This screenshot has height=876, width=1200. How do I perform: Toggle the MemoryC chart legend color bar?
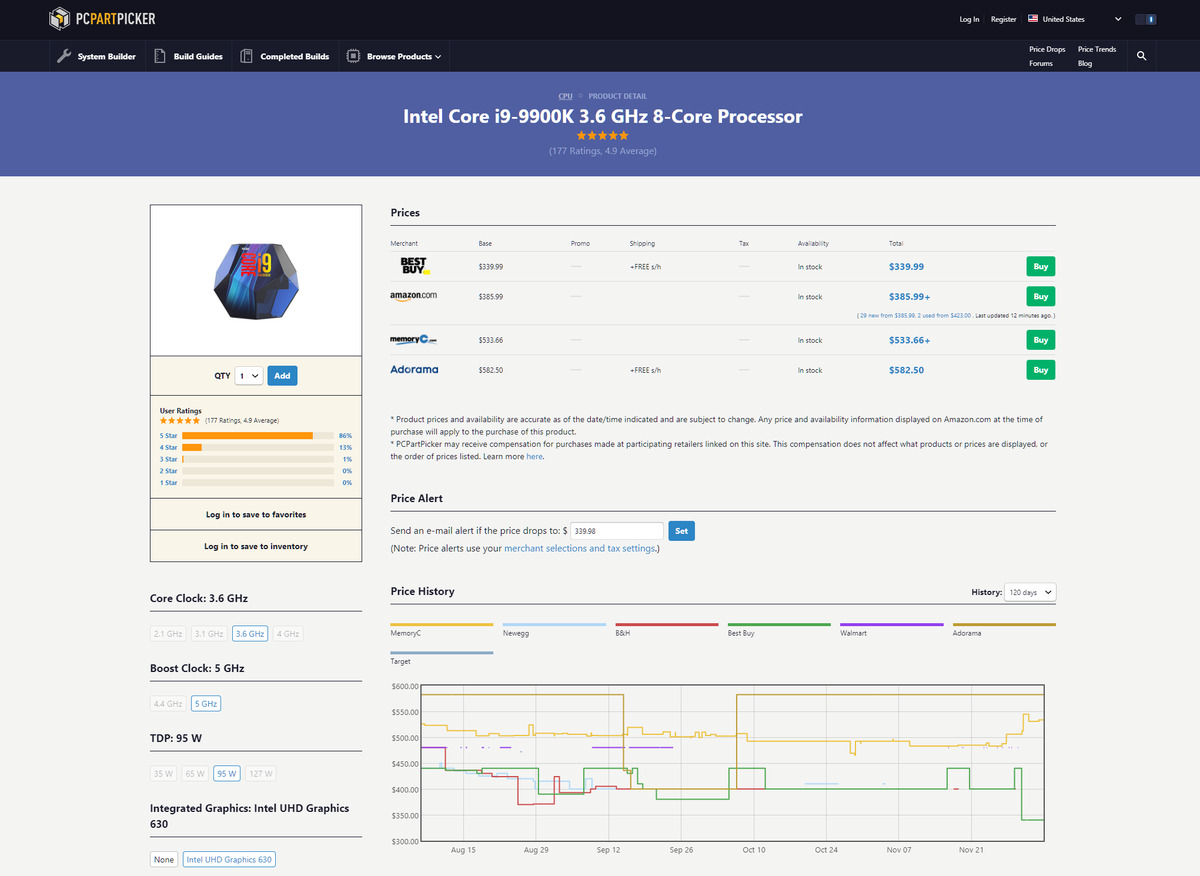point(441,625)
